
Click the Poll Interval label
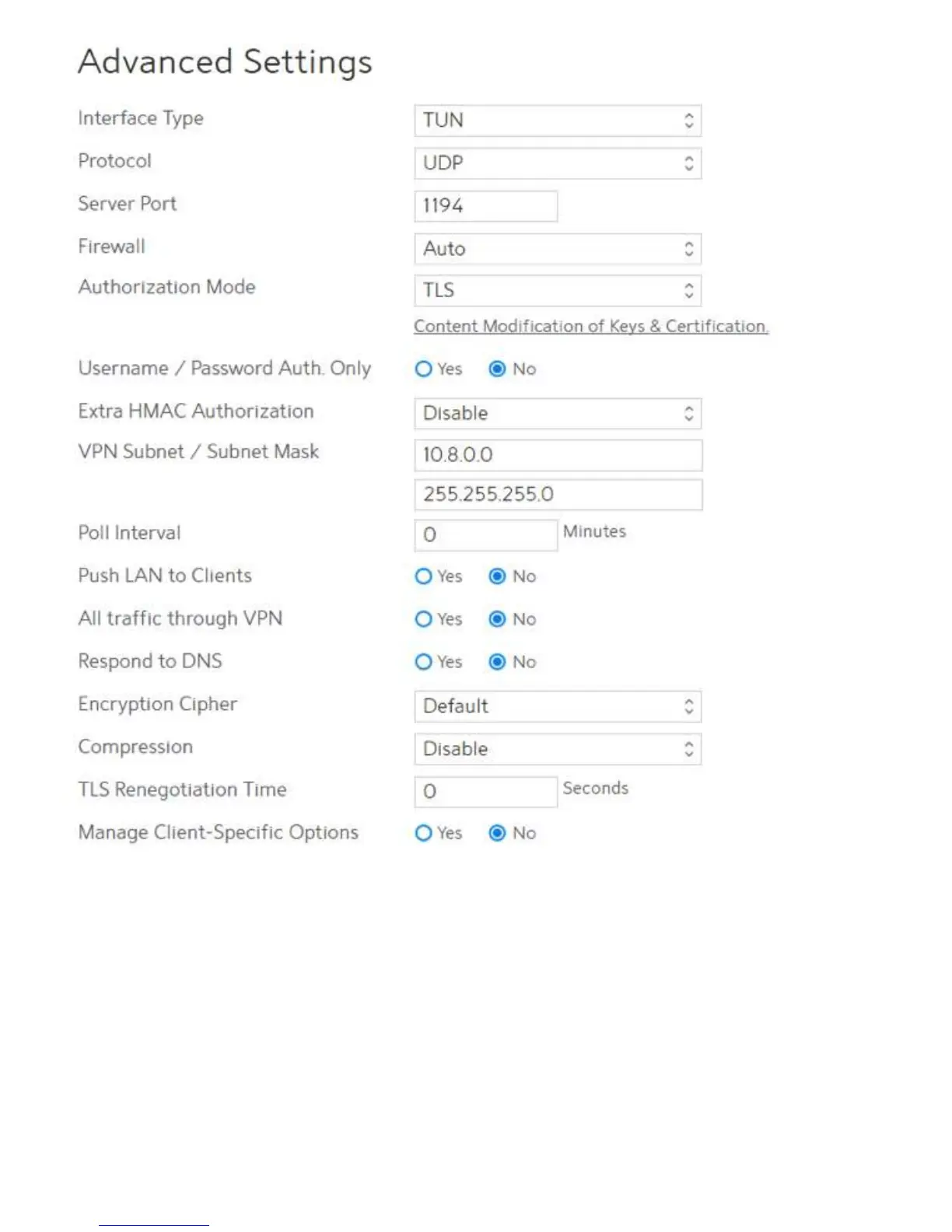click(130, 533)
